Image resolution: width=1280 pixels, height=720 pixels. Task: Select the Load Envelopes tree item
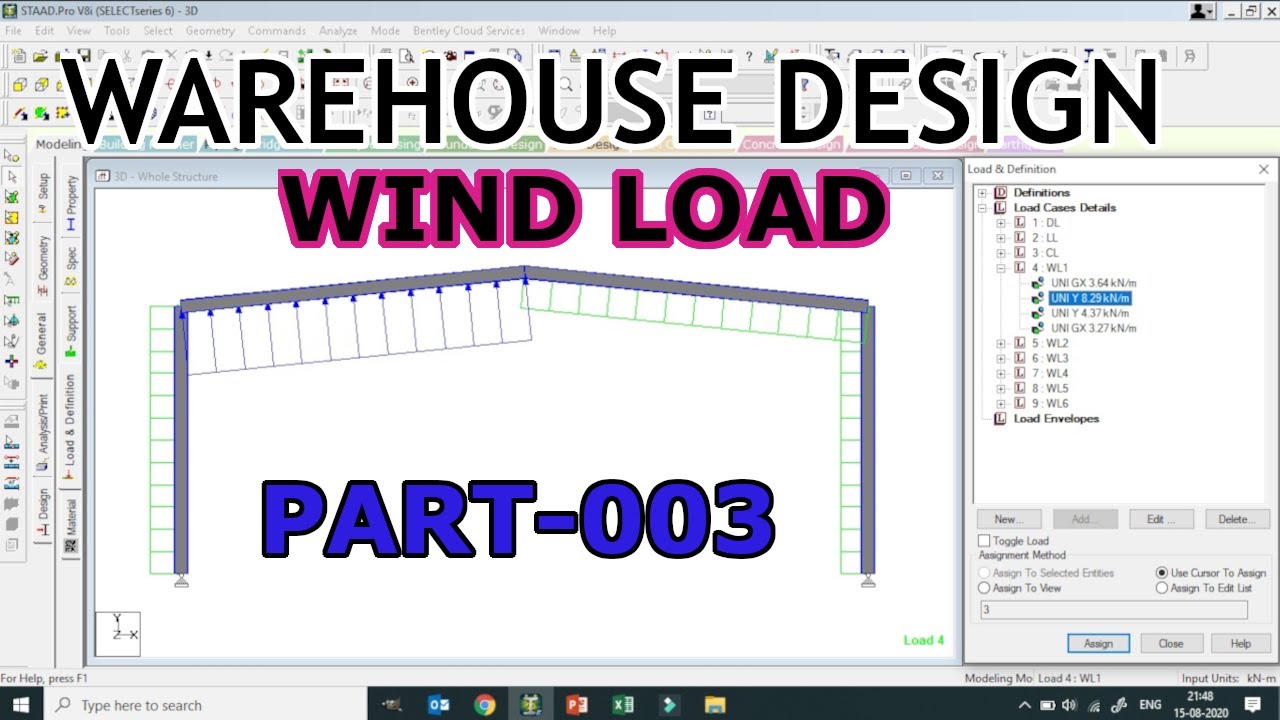(1056, 419)
